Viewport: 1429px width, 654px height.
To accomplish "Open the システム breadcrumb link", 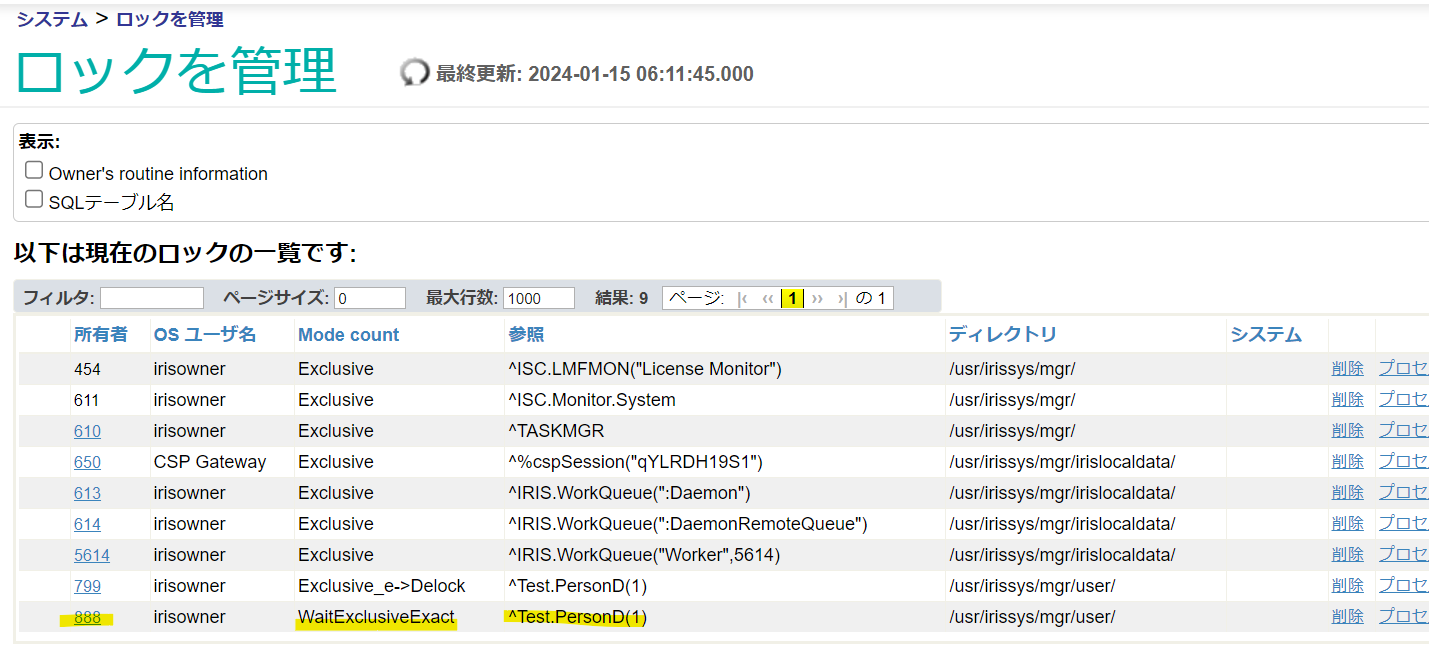I will pyautogui.click(x=52, y=19).
